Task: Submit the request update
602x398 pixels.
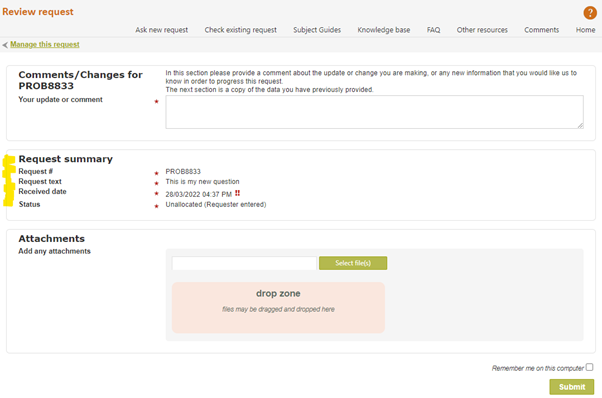Action: click(572, 387)
